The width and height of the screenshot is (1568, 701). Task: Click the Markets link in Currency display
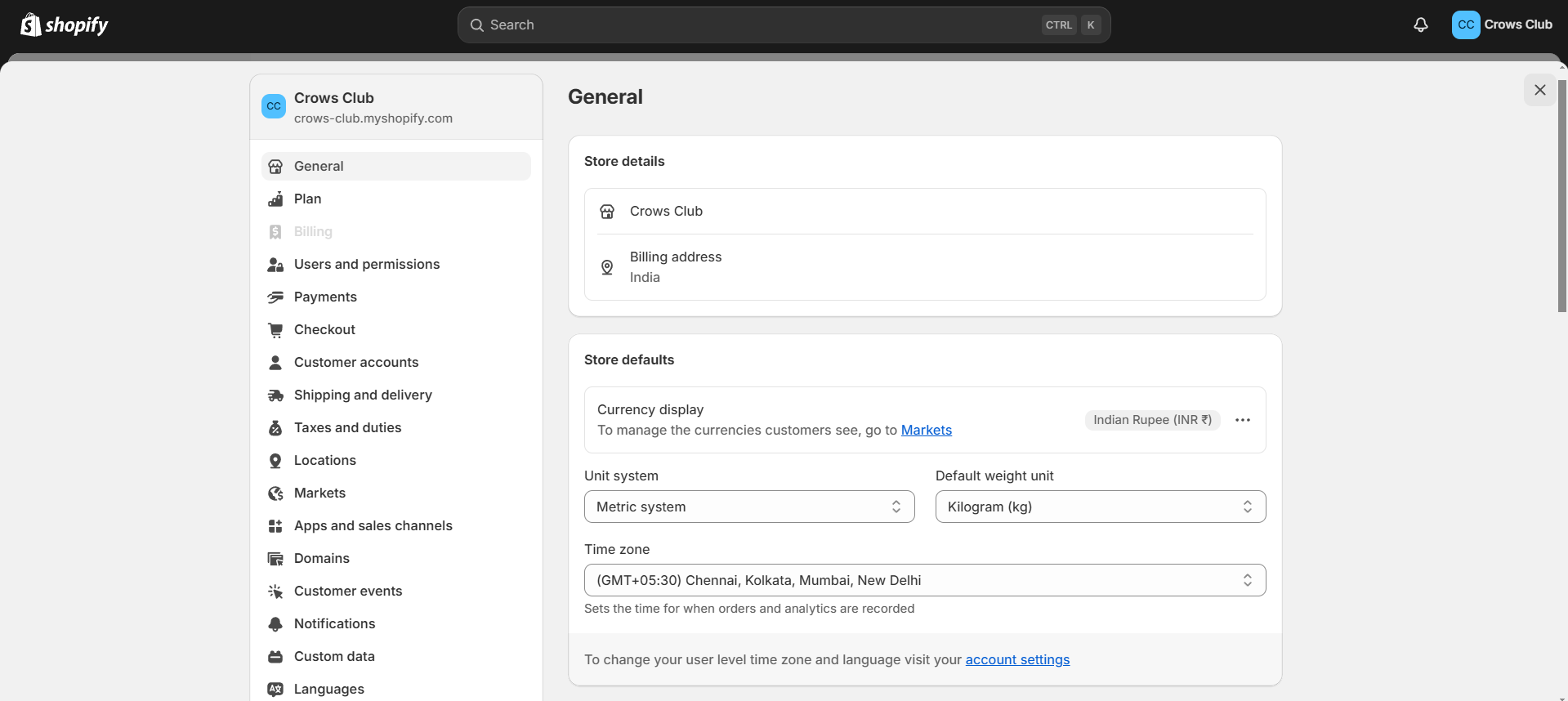pos(927,430)
